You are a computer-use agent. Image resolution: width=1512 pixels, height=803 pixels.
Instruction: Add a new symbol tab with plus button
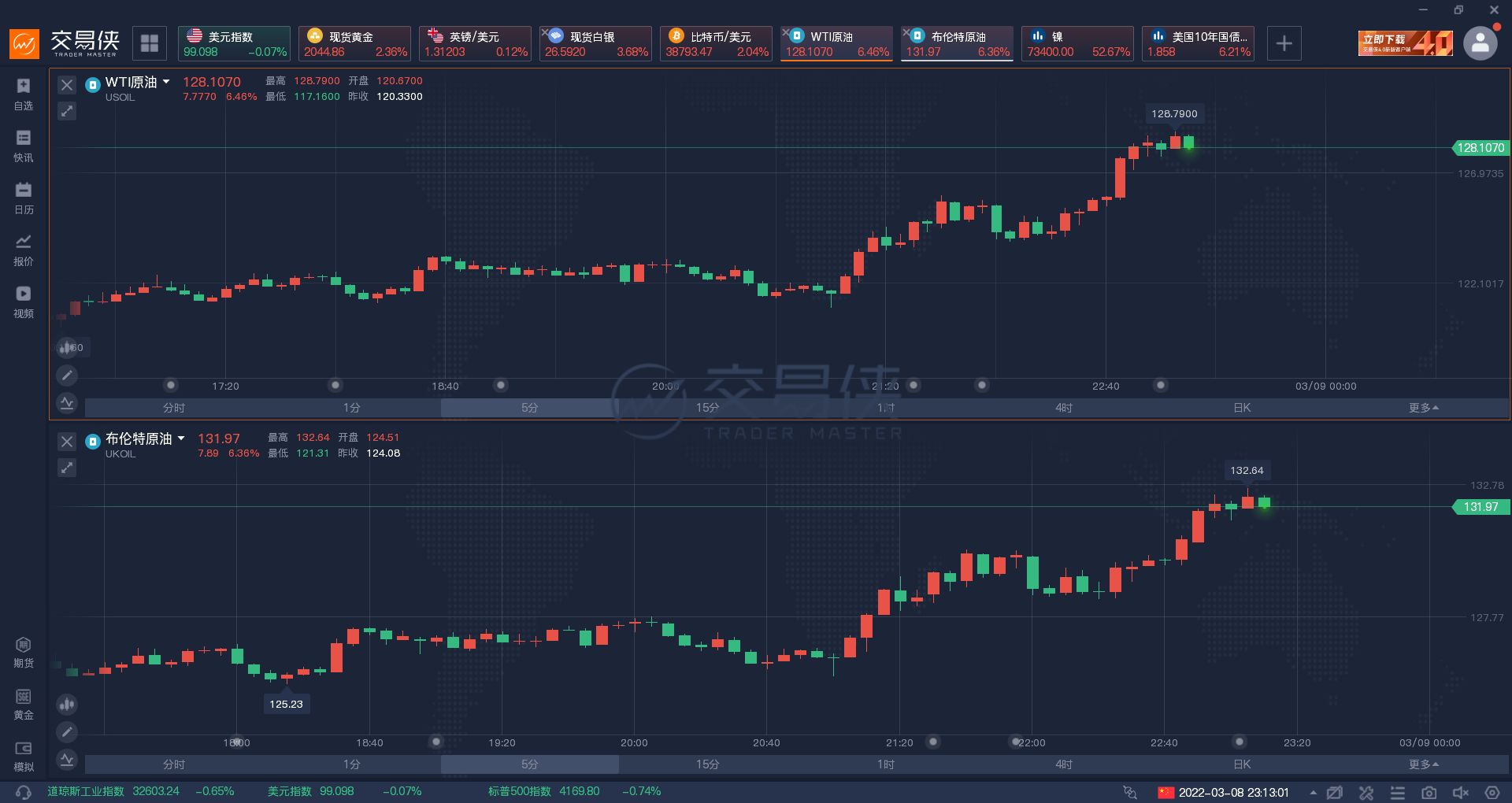pyautogui.click(x=1284, y=43)
